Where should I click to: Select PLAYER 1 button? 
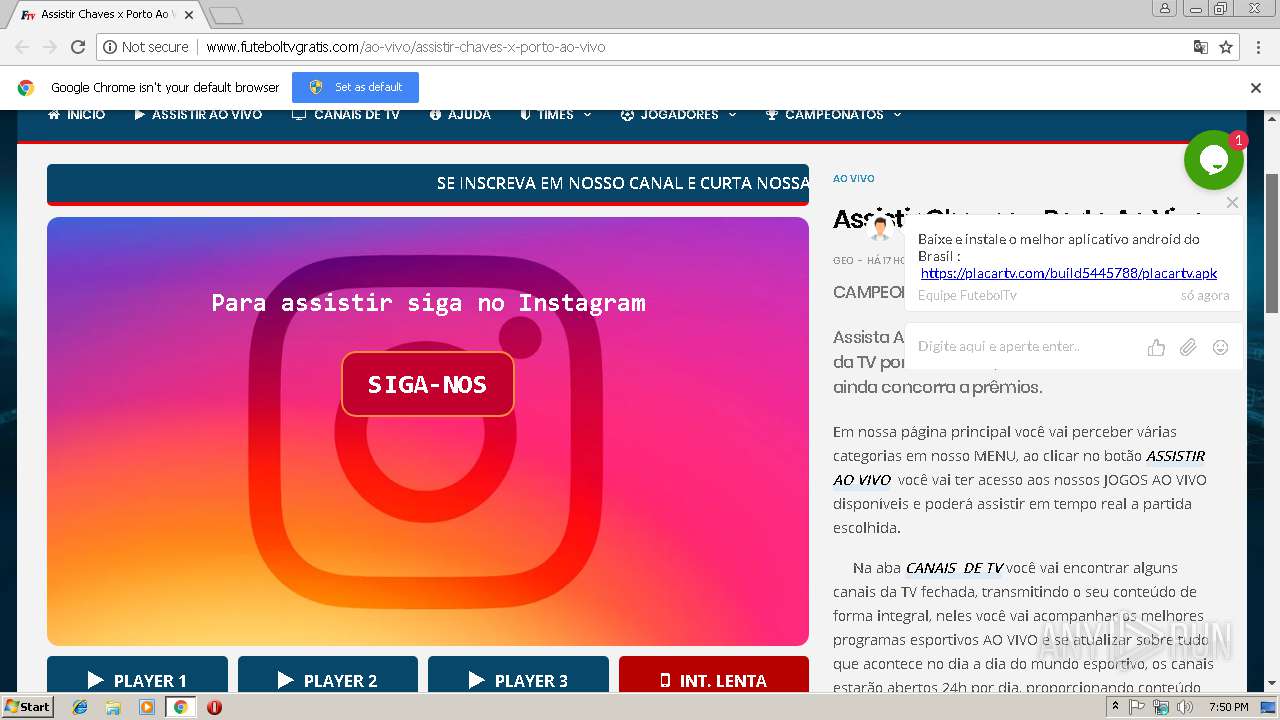137,675
